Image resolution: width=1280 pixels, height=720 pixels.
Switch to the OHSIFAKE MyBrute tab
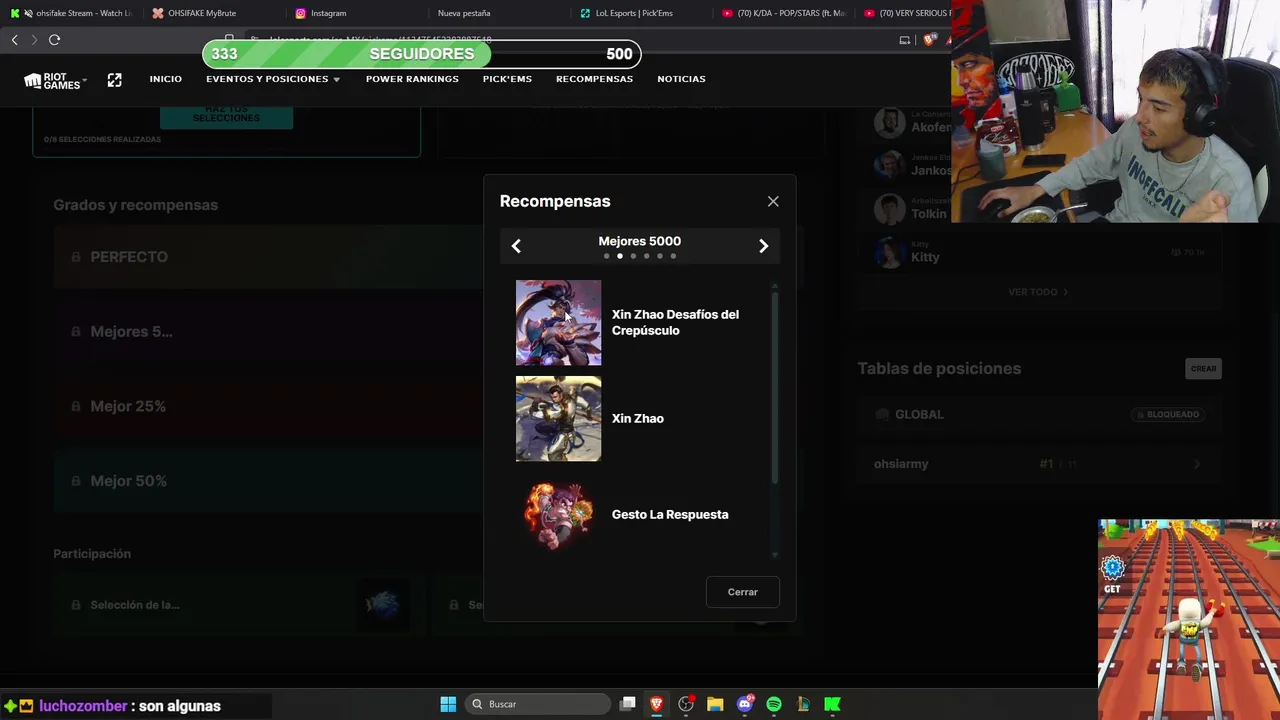click(212, 13)
